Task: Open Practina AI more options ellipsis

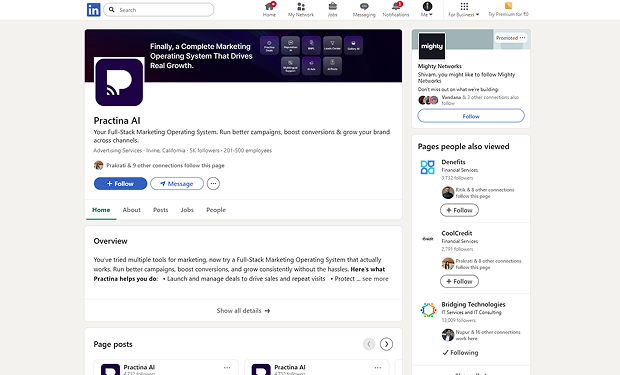Action: 213,184
